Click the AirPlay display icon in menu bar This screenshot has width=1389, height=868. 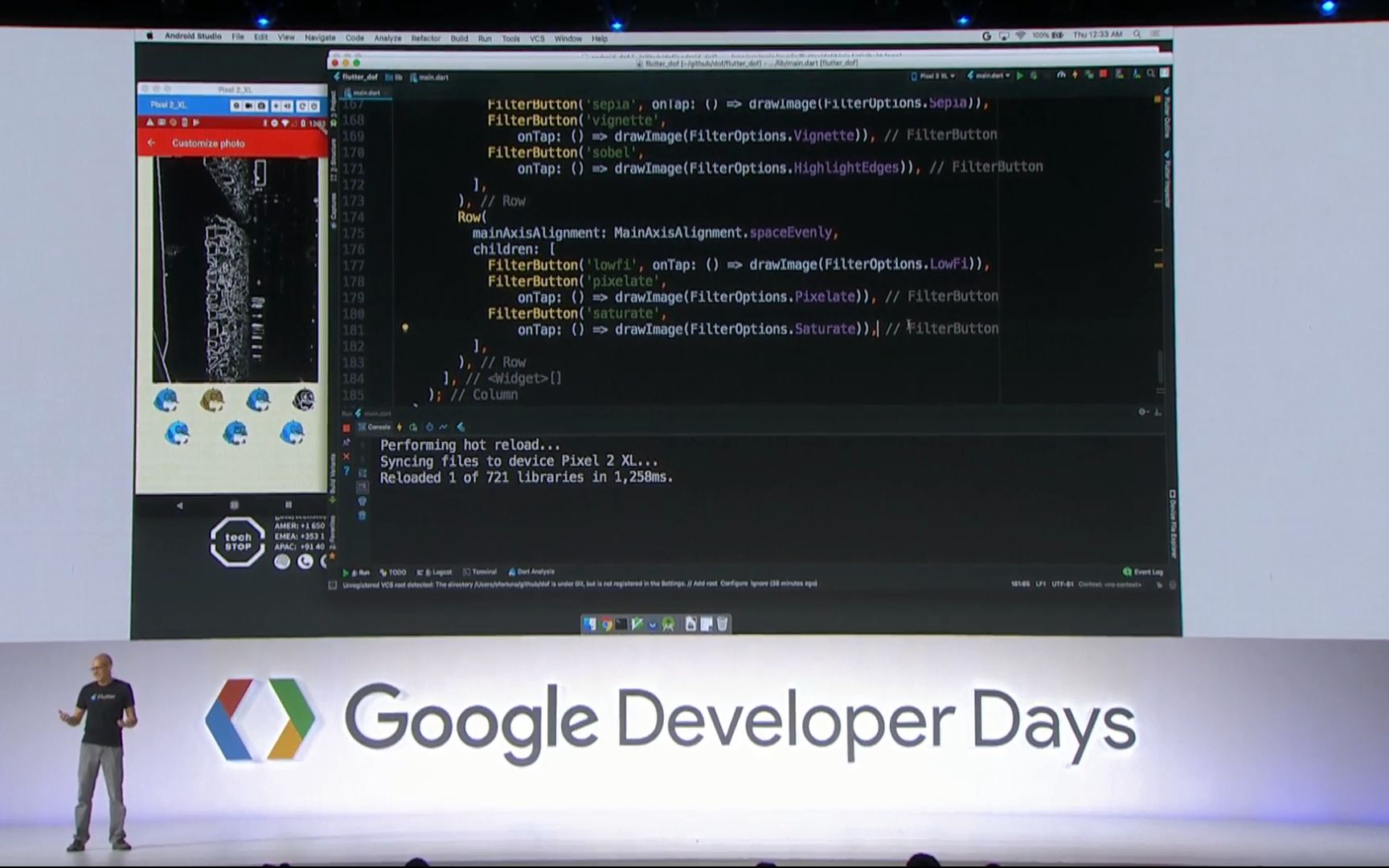pos(1004,35)
